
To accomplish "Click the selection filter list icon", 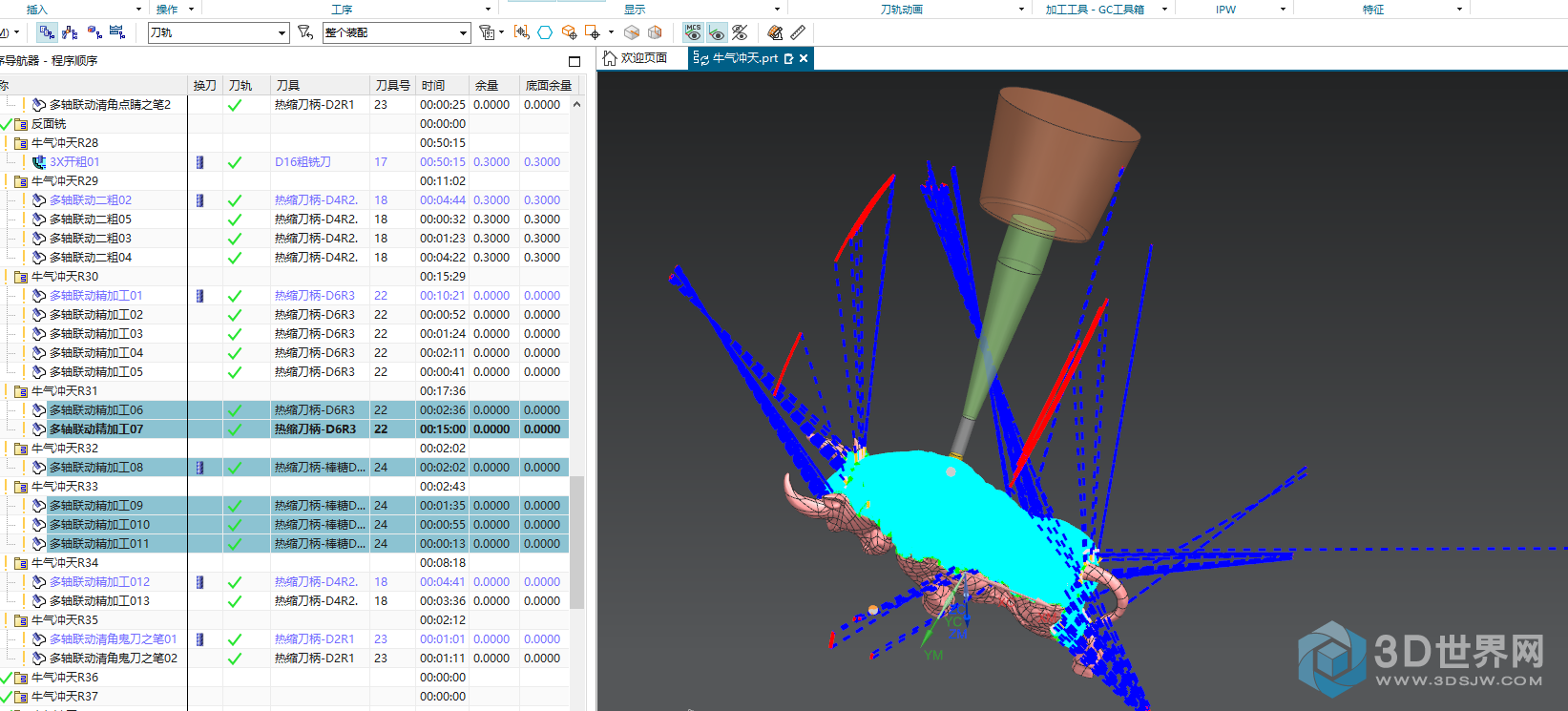I will click(487, 32).
